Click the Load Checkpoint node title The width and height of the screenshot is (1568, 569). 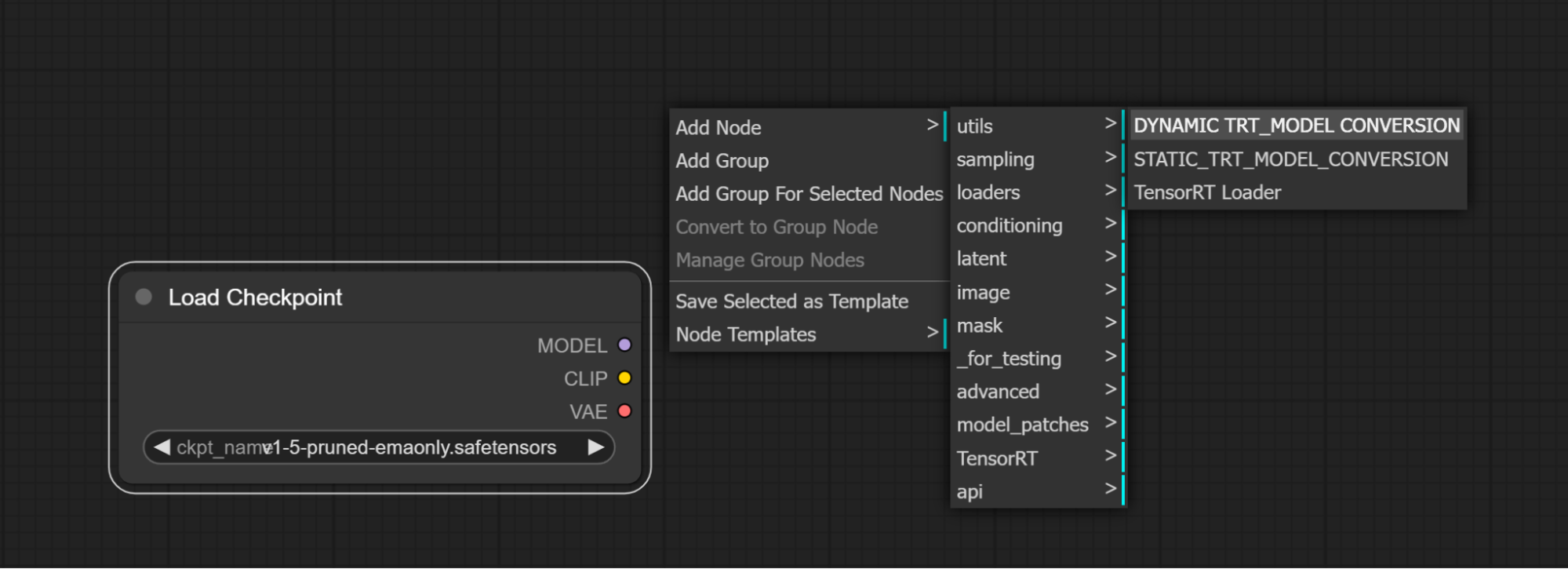[255, 297]
